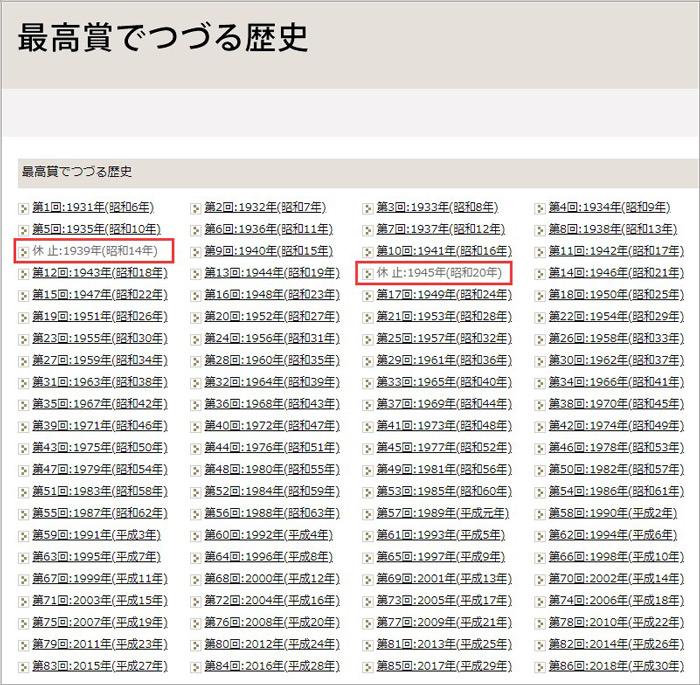The width and height of the screenshot is (700, 685).
Task: Open 第68回:2000年(平成12年)
Action: 272,579
